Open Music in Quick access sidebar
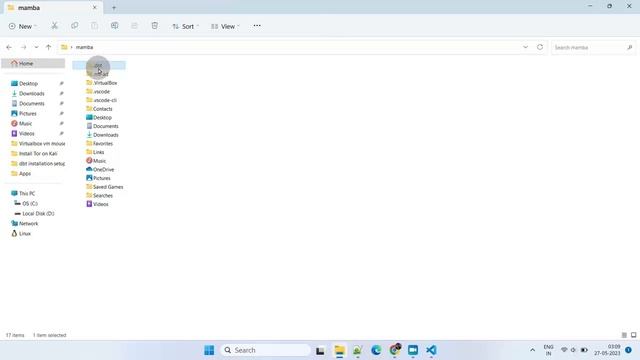The image size is (640, 360). click(x=25, y=123)
